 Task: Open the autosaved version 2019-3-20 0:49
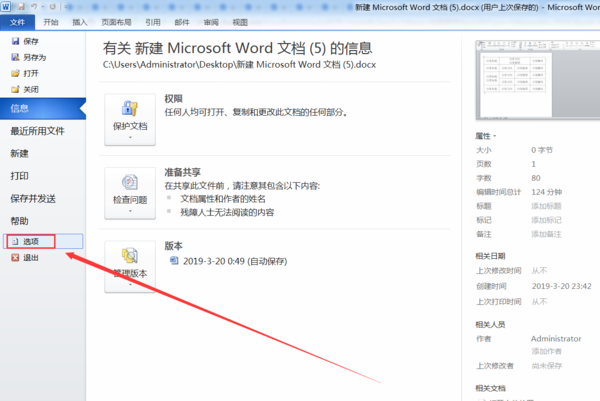(x=229, y=261)
